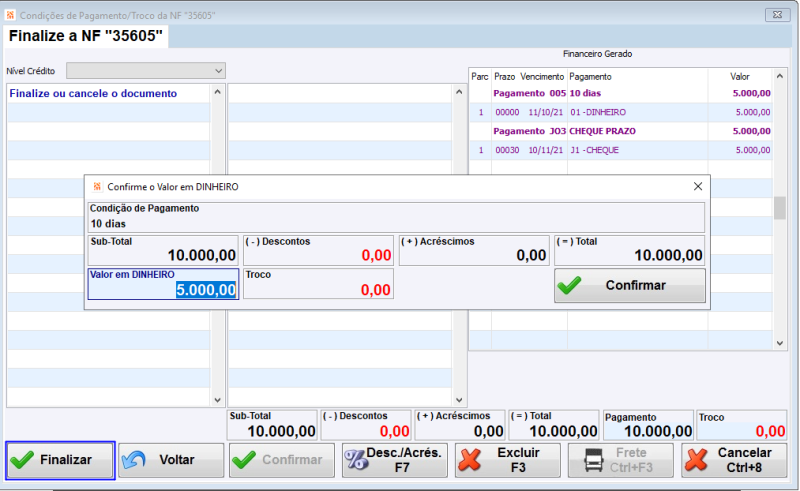Click the bottom Troco value 0,00
Viewport: 800px width, 491px height.
click(x=770, y=431)
